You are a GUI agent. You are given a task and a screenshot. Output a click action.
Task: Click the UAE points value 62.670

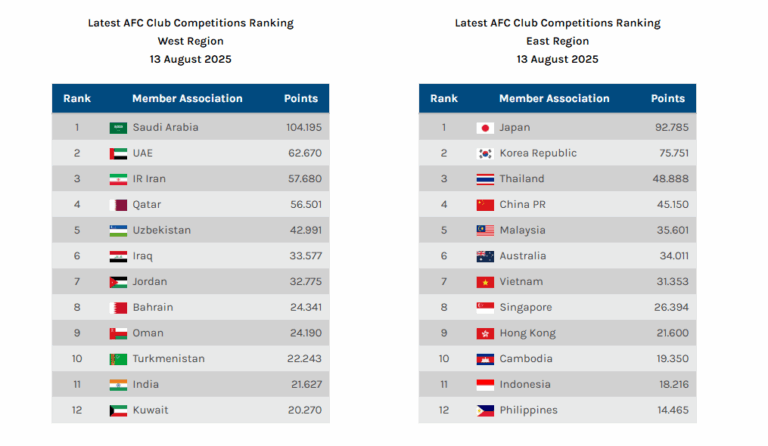(x=303, y=154)
